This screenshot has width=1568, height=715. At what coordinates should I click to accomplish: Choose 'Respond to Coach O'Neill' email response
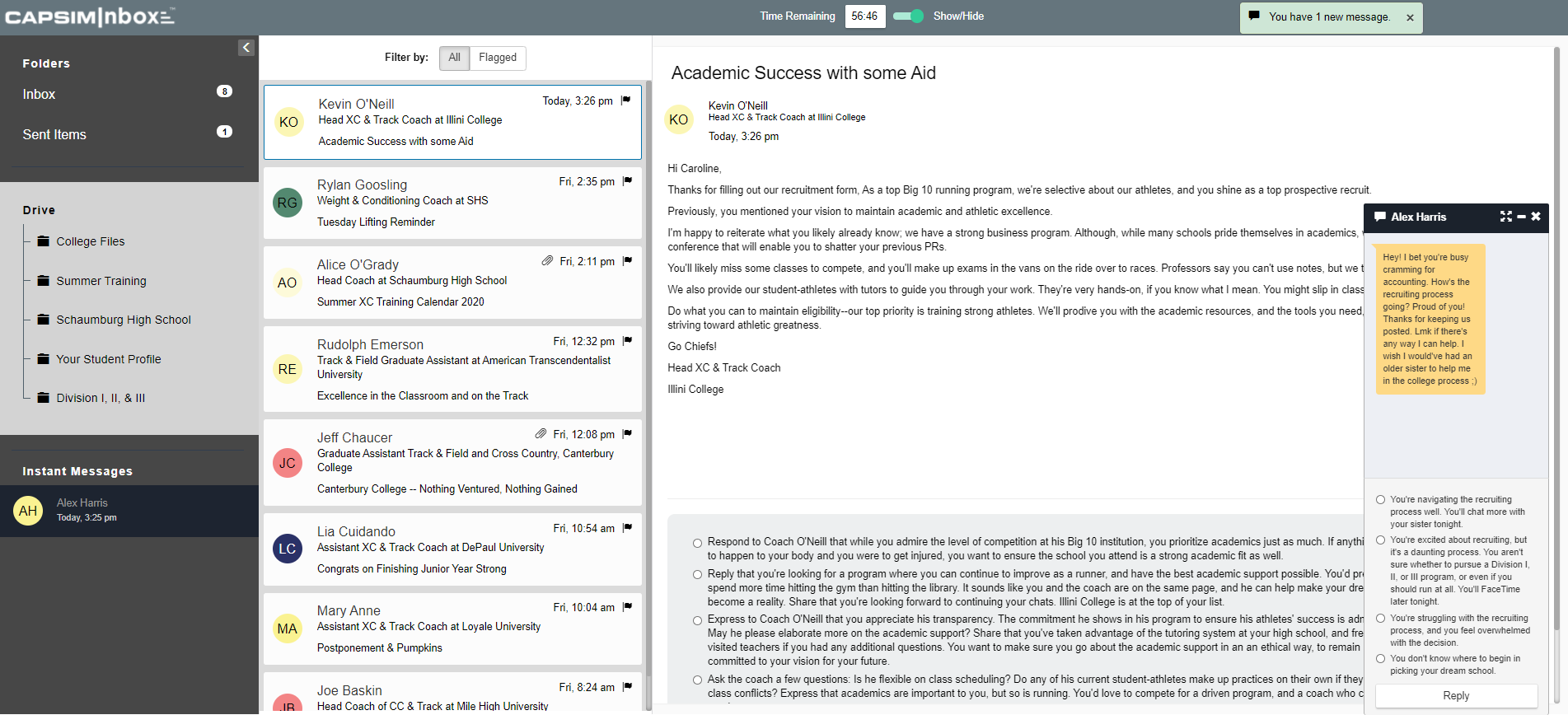point(697,543)
